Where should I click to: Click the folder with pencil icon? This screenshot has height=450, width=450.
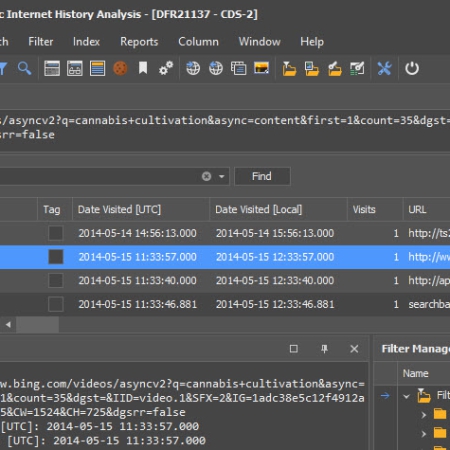click(x=334, y=69)
